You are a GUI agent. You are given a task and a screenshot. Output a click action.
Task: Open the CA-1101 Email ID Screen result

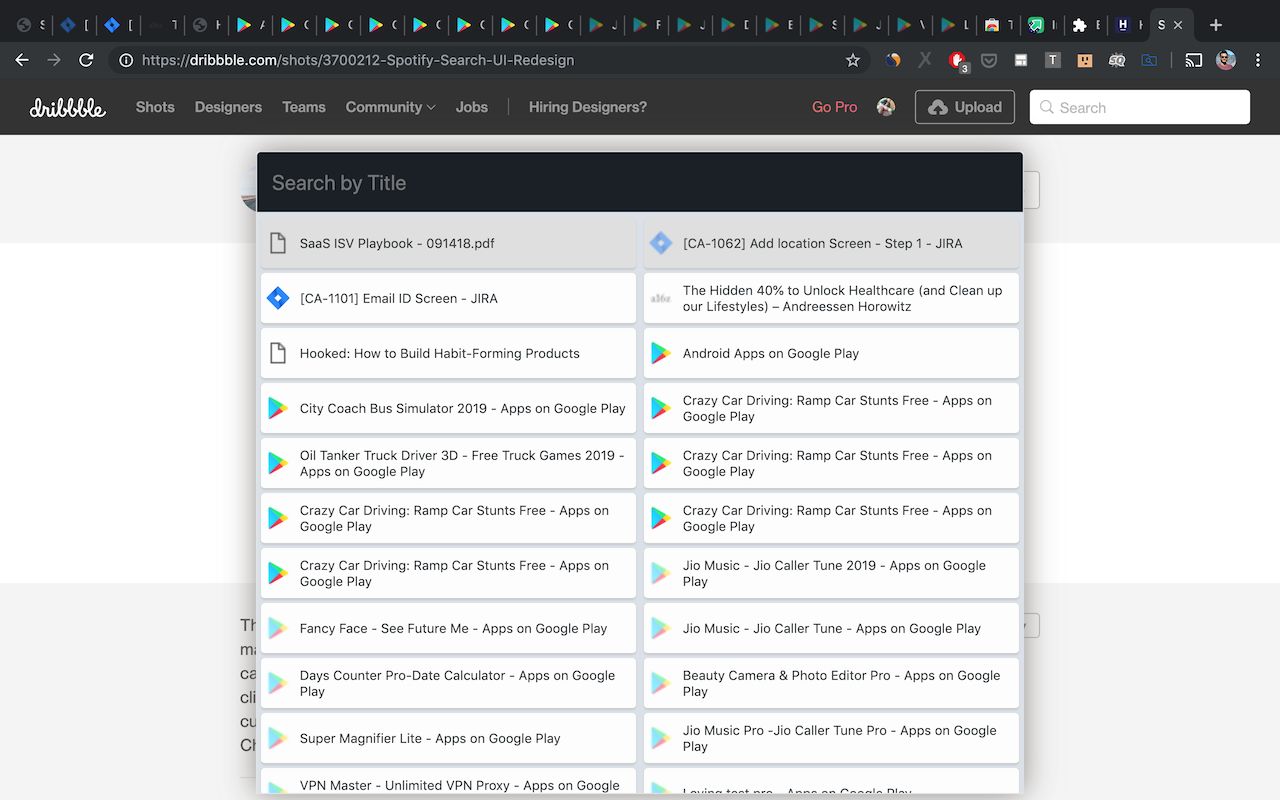tap(448, 298)
